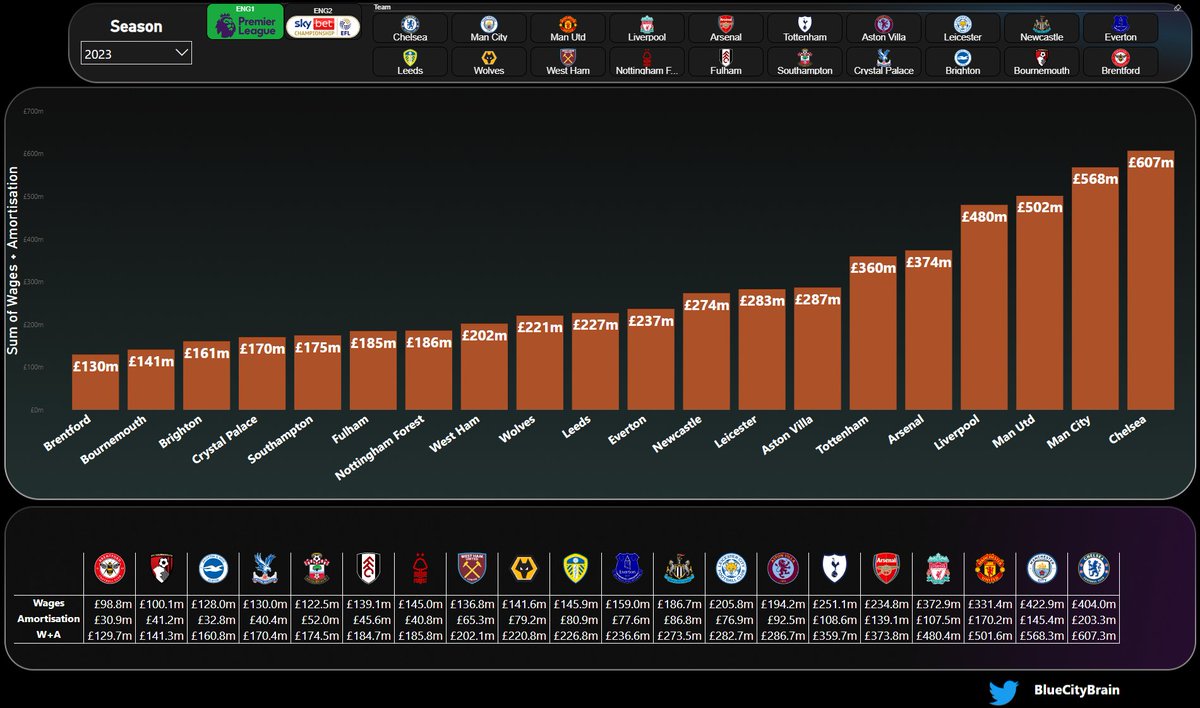Image resolution: width=1200 pixels, height=708 pixels.
Task: Select the Liverpool £480m bar
Action: coord(984,307)
